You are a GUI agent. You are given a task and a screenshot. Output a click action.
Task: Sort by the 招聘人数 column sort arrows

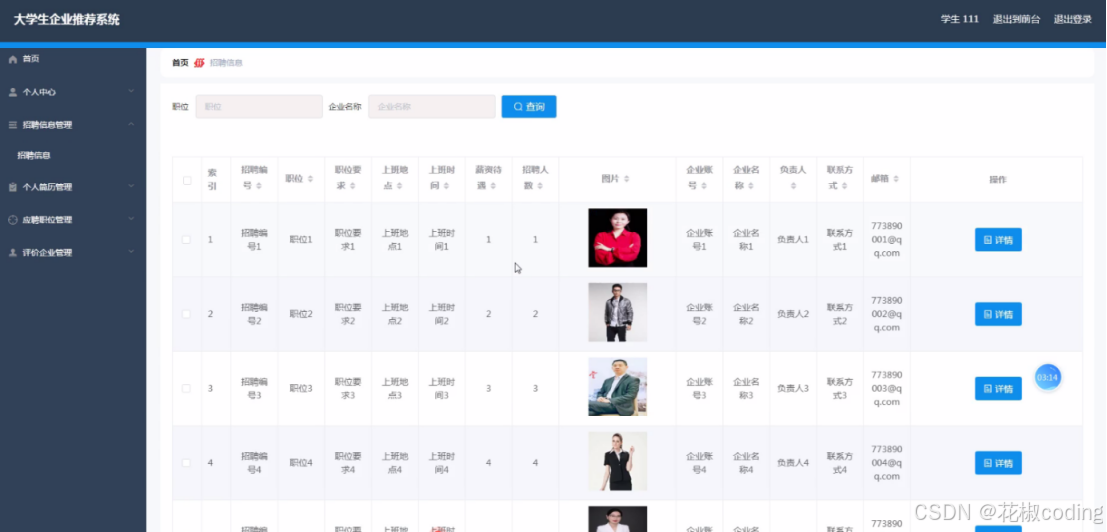point(540,186)
